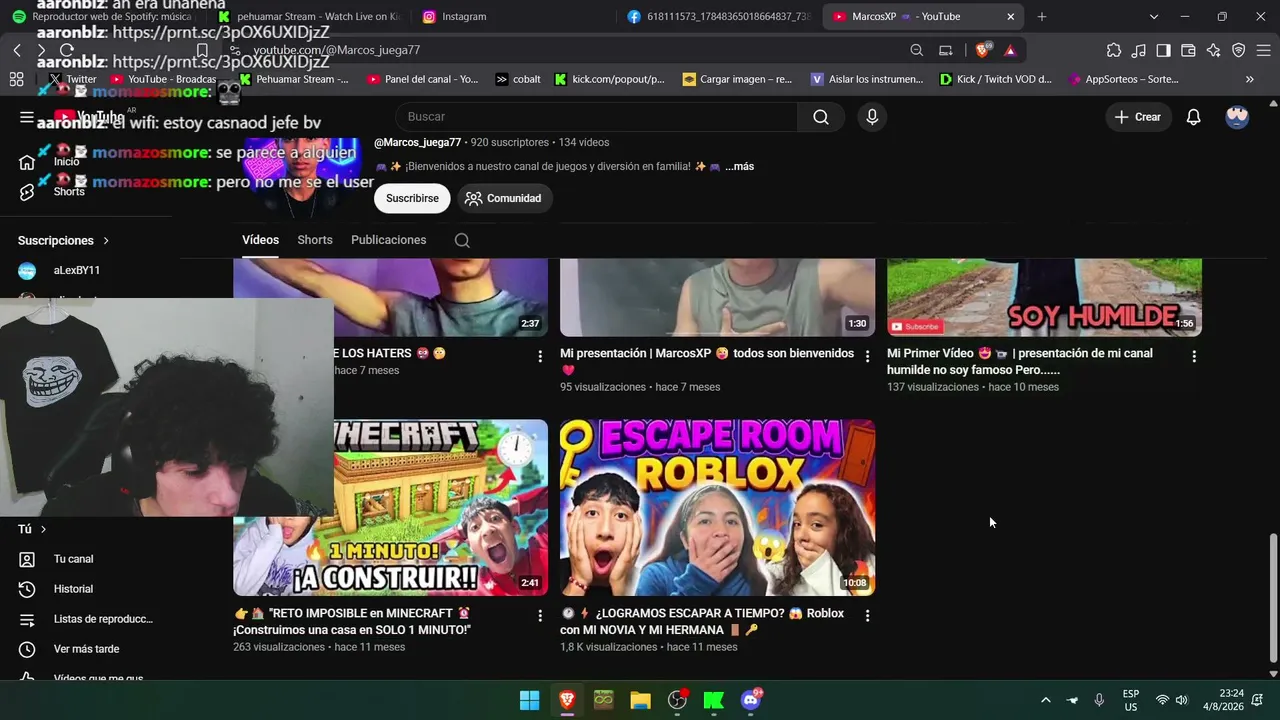Click the Comunidad button
The height and width of the screenshot is (720, 1280).
(503, 198)
